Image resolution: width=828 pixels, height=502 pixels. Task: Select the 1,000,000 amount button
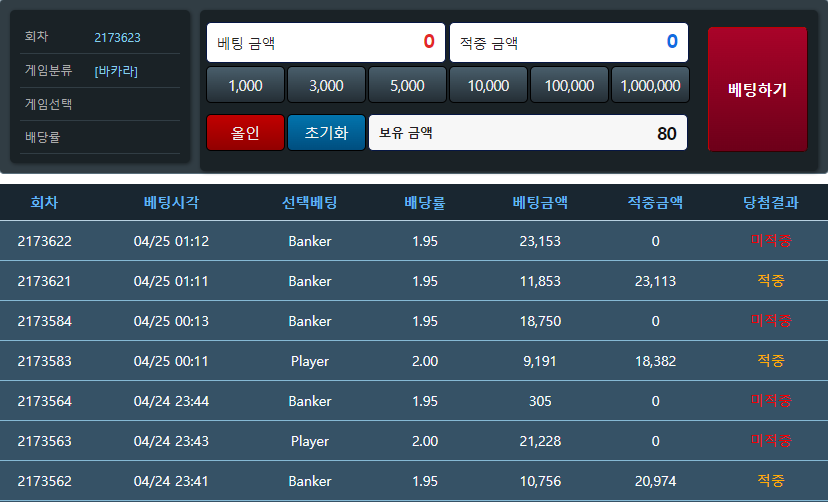(x=650, y=86)
